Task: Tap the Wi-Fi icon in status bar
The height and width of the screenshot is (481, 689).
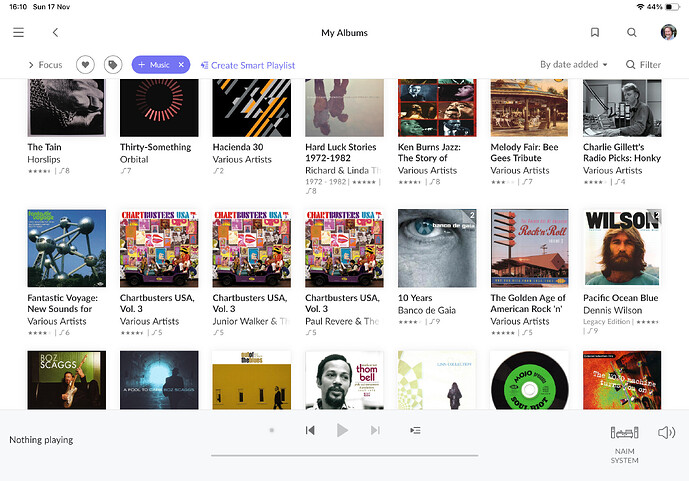Action: point(640,7)
